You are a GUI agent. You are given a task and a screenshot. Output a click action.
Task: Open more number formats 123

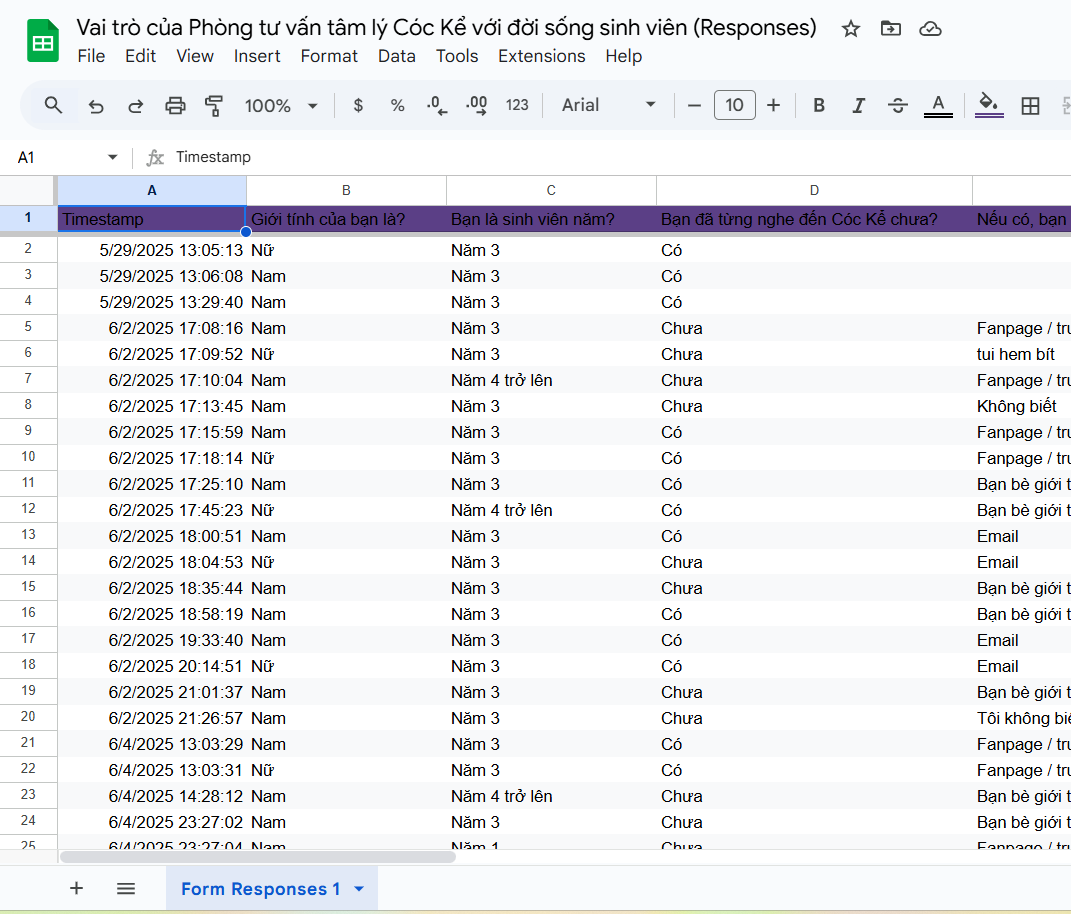coord(517,105)
